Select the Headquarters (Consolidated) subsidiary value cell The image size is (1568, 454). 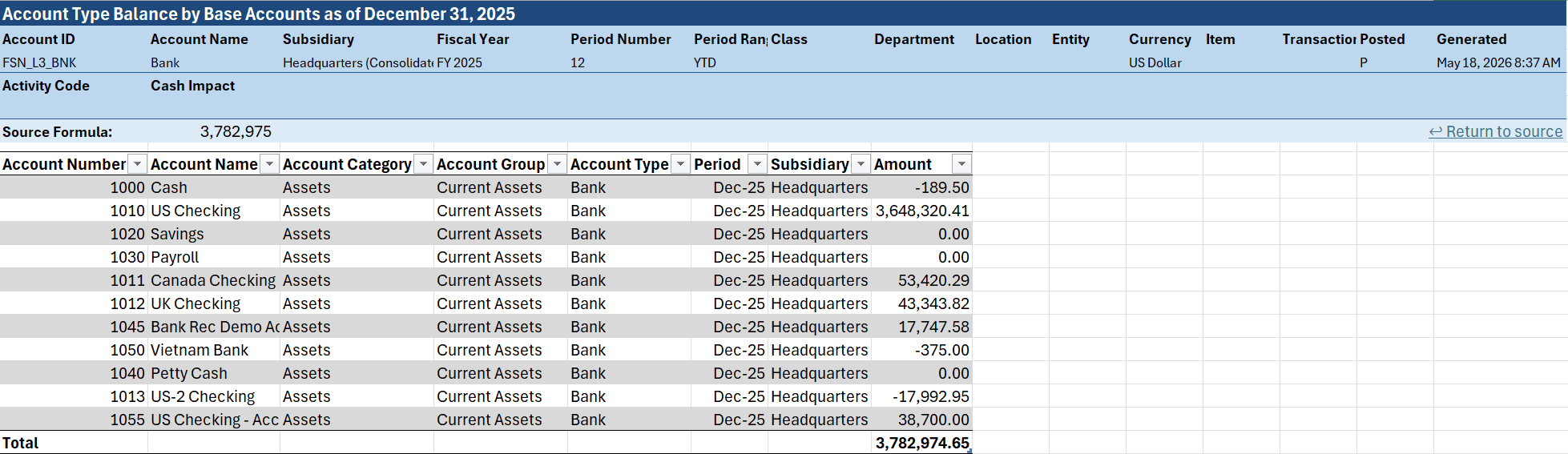[357, 62]
